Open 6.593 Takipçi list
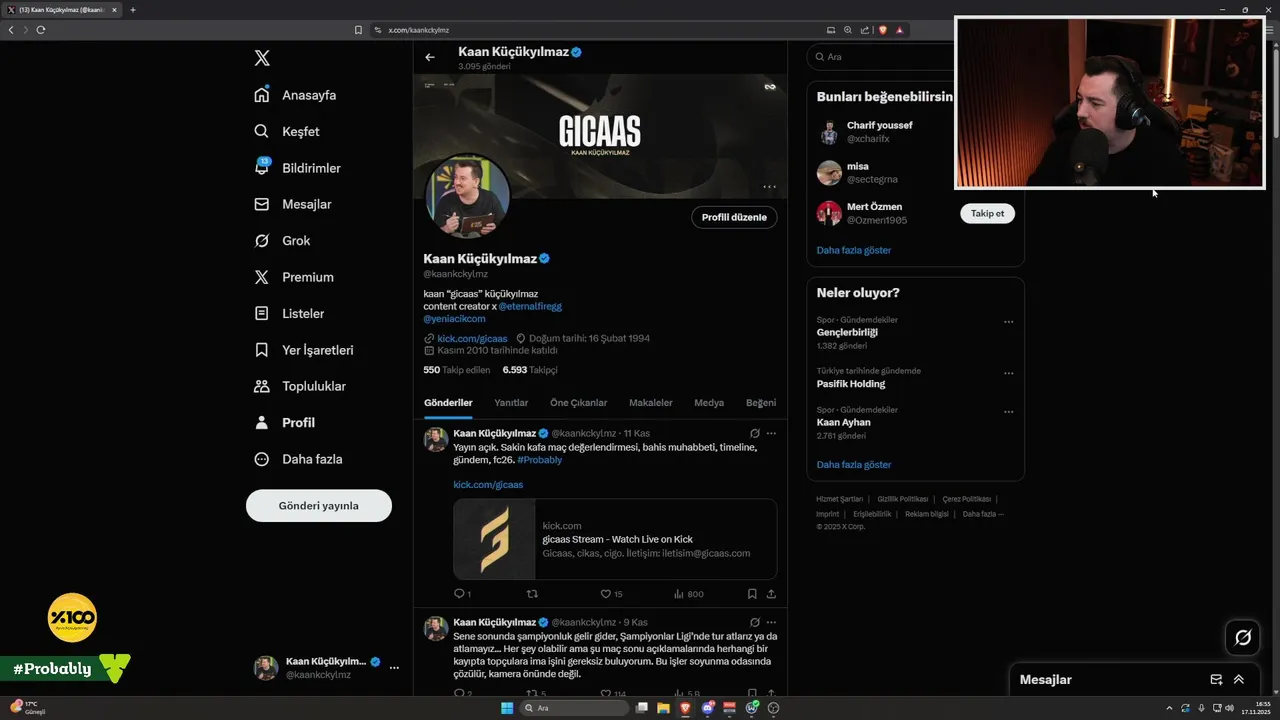Viewport: 1280px width, 720px height. [x=530, y=369]
